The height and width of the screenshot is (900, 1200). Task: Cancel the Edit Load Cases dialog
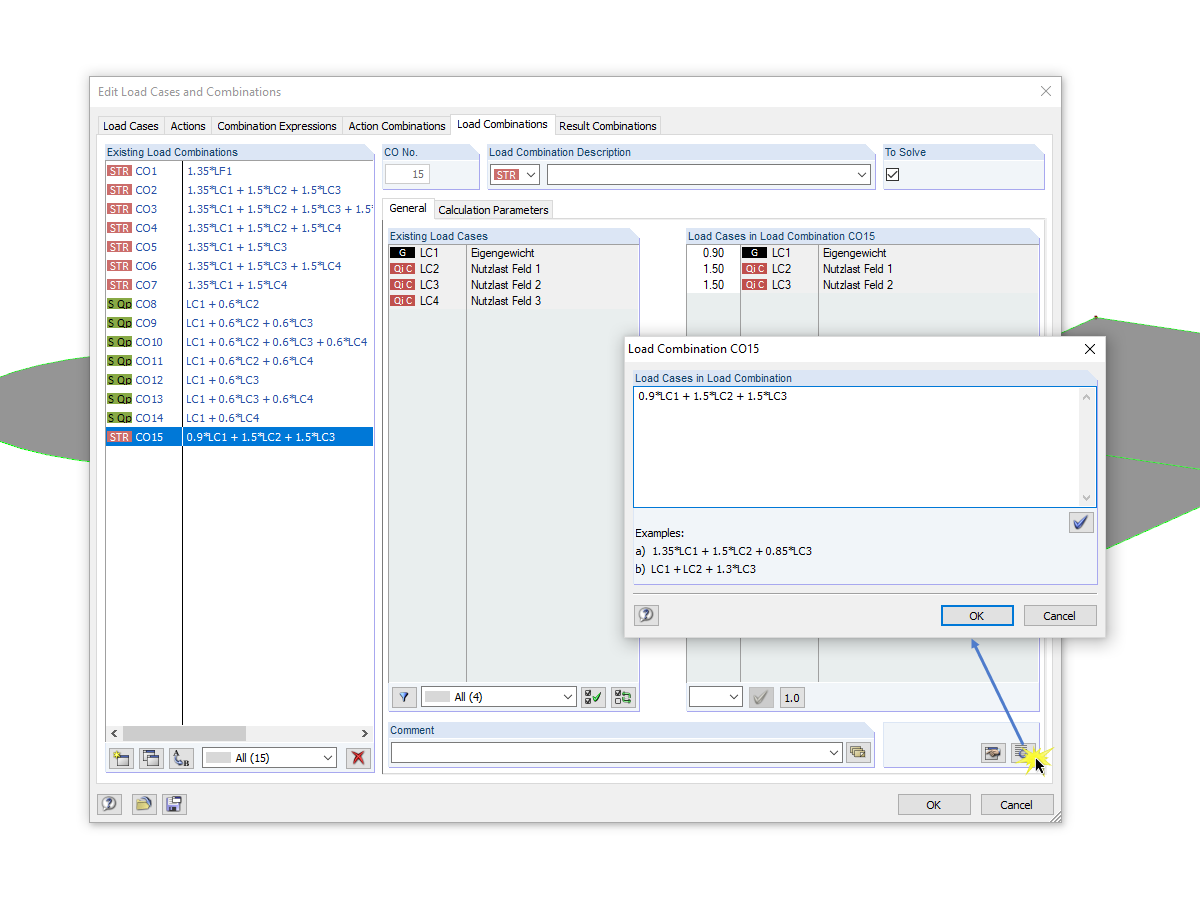[1017, 804]
